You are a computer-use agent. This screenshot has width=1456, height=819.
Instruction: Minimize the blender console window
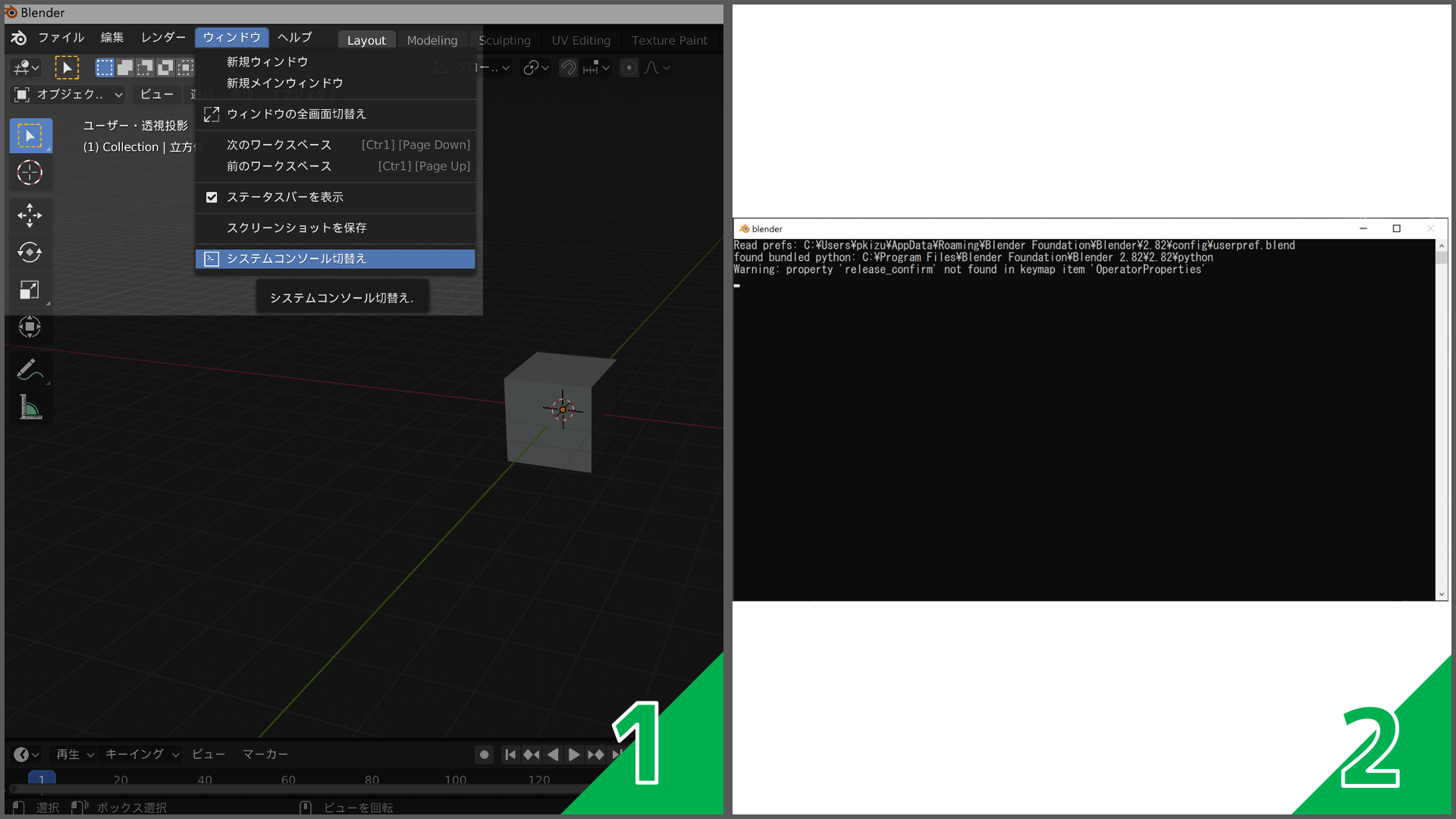click(1363, 228)
